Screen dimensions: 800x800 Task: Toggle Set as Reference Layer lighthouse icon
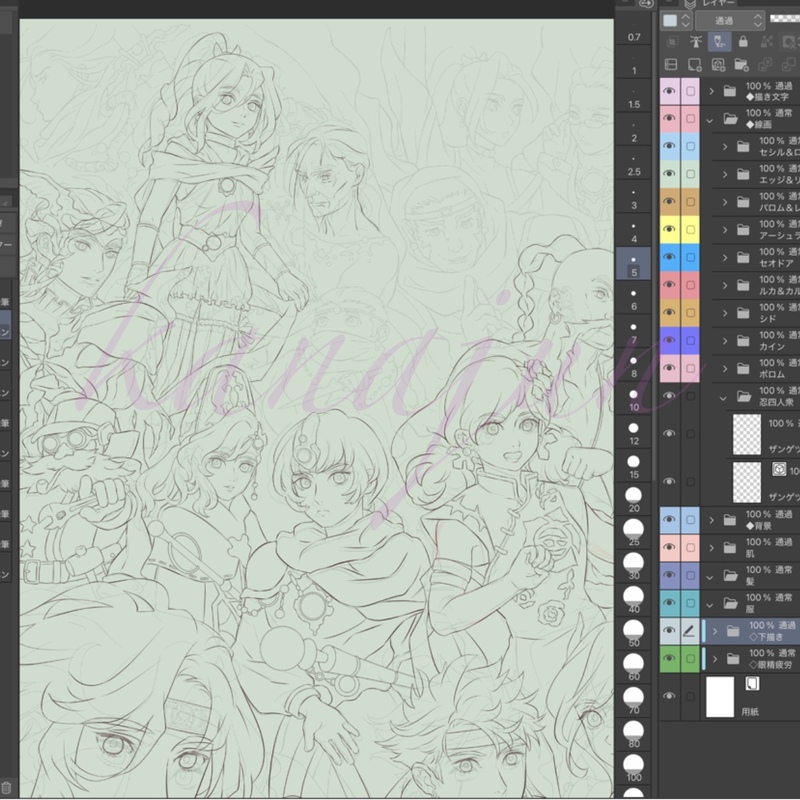coord(695,42)
